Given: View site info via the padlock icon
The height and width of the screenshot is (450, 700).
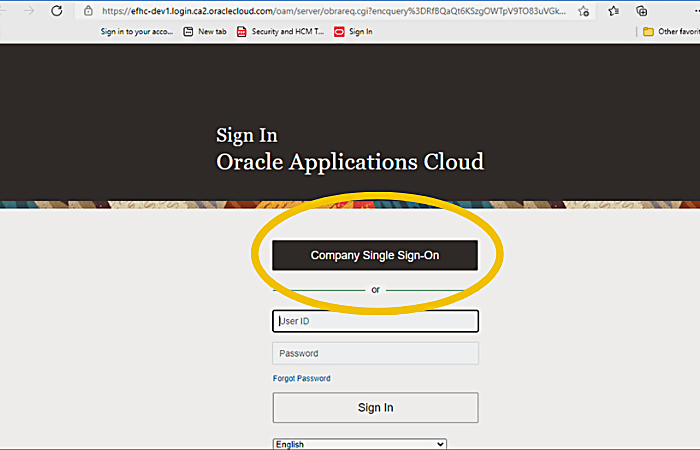Looking at the screenshot, I should tap(89, 11).
